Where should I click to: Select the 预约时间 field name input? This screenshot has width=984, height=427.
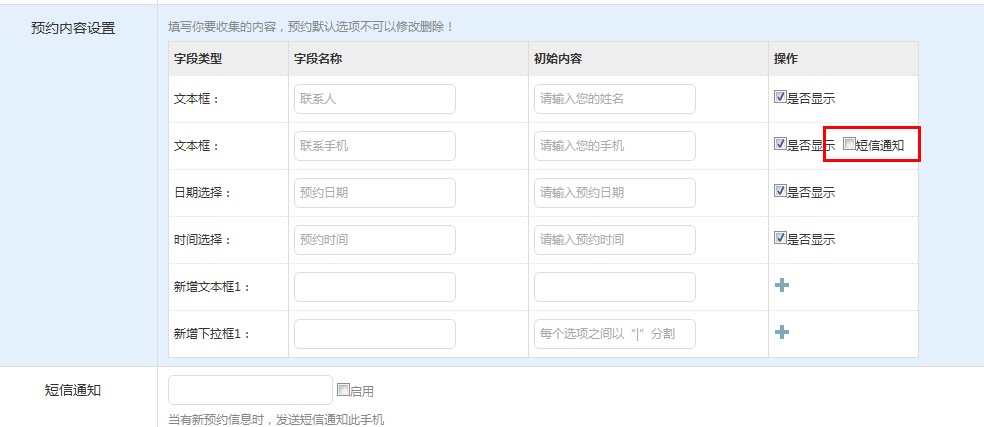pyautogui.click(x=374, y=240)
